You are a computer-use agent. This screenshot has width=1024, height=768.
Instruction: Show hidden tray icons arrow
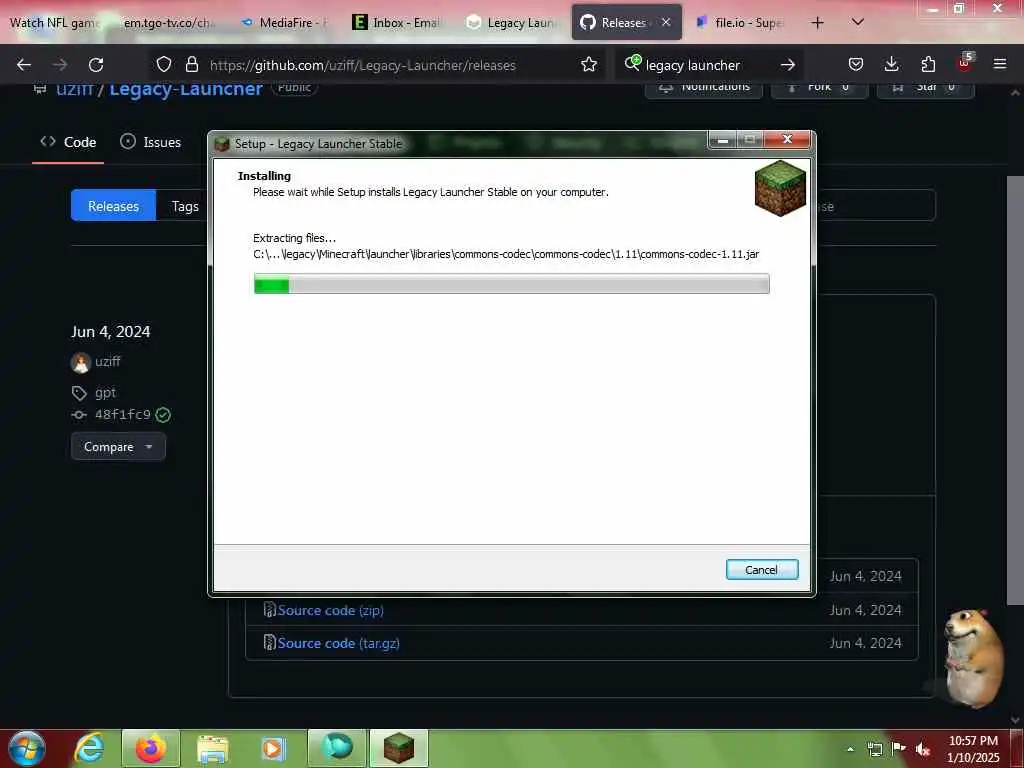[850, 749]
